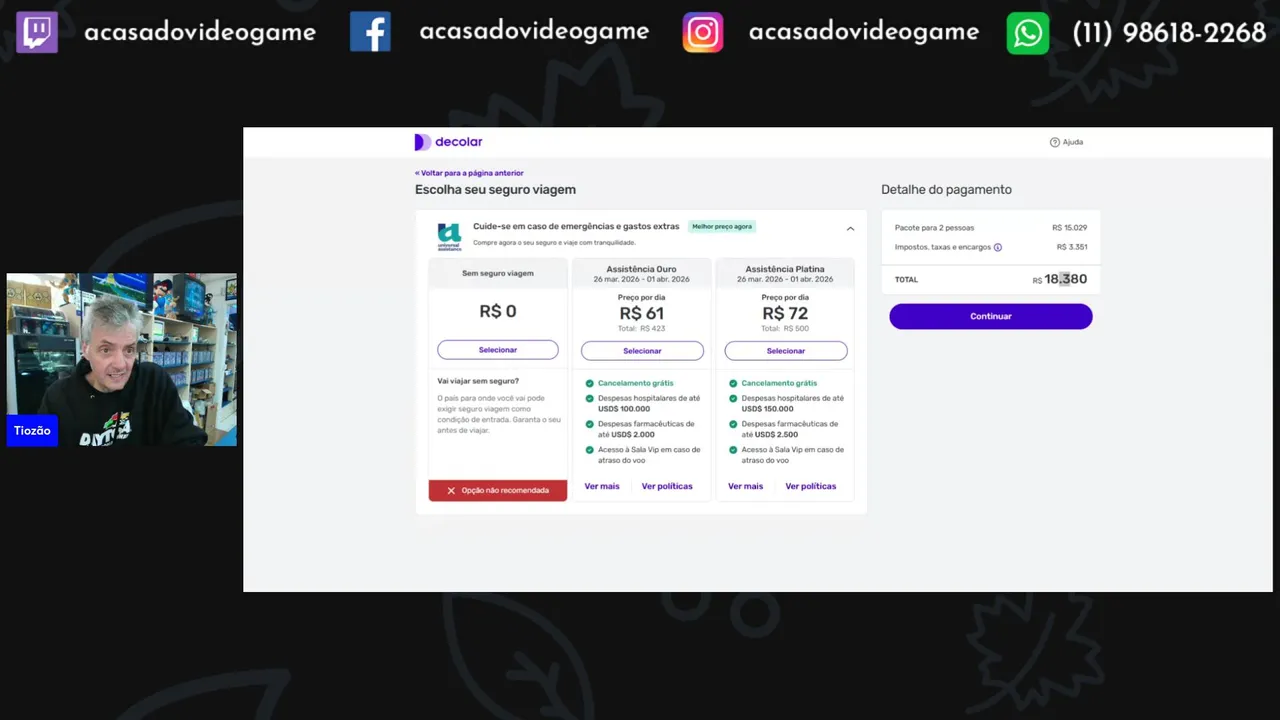The width and height of the screenshot is (1280, 720).
Task: Click the Twitch logo in the banner
Action: (37, 32)
